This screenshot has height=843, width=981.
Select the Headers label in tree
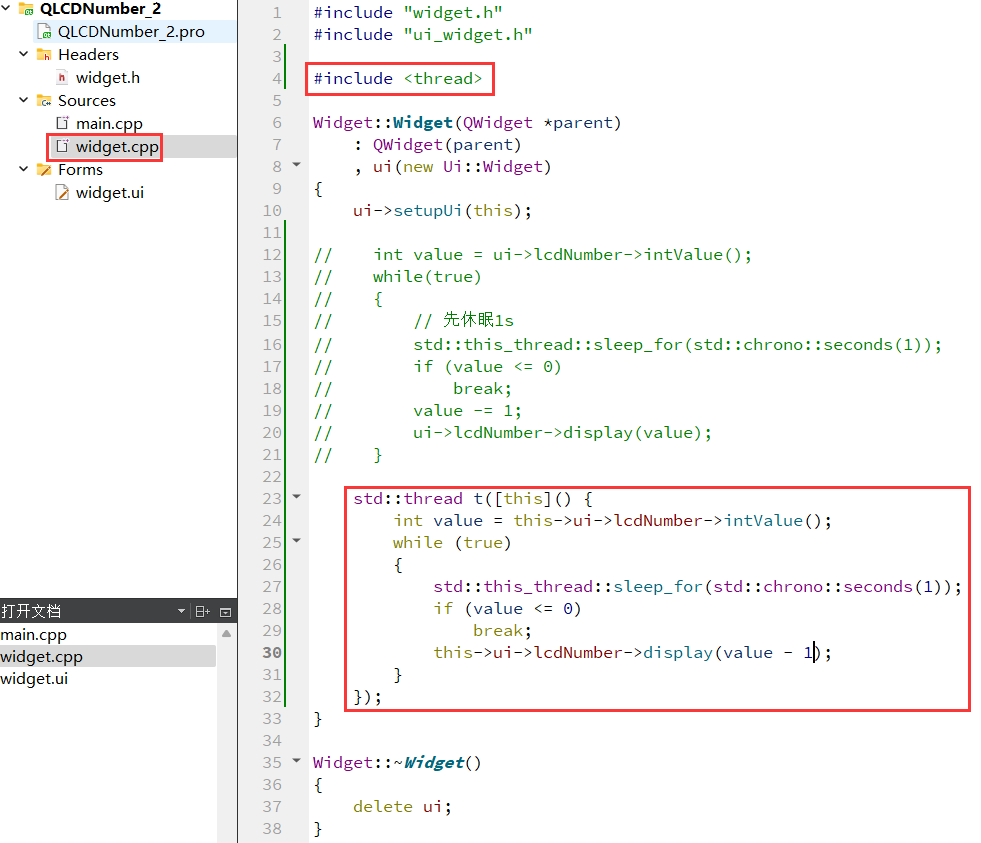pyautogui.click(x=88, y=54)
